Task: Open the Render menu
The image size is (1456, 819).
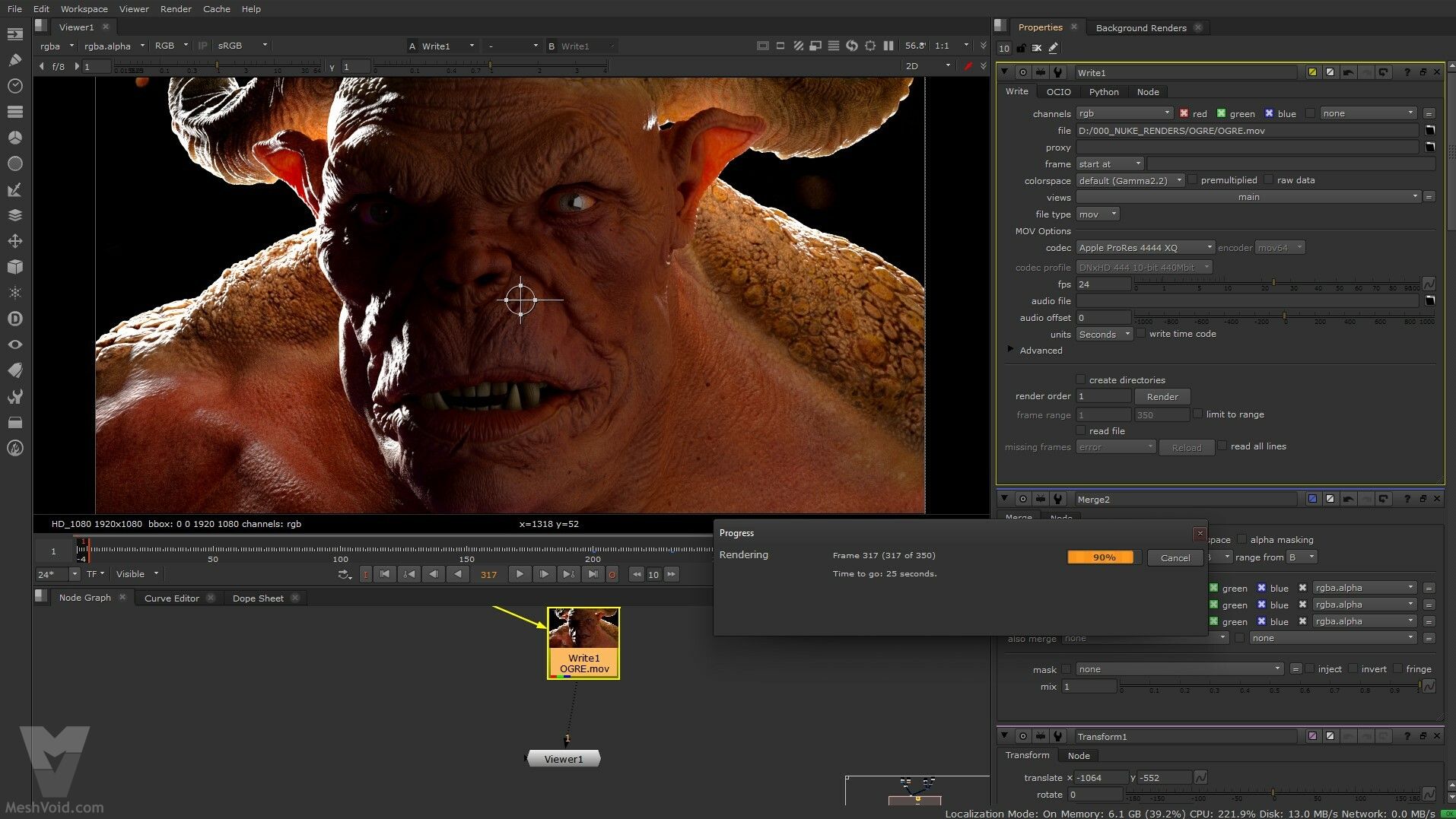Action: pyautogui.click(x=176, y=9)
